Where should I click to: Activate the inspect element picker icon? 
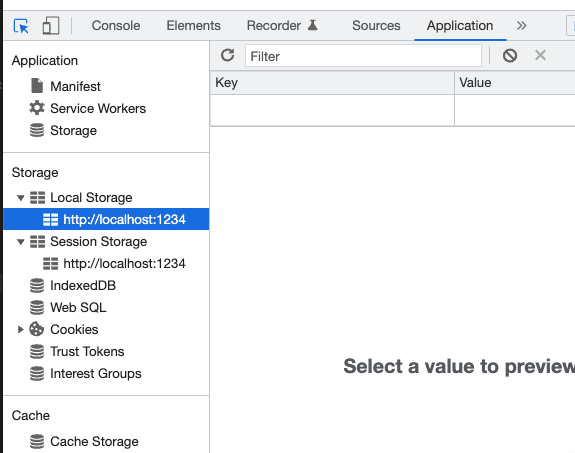pyautogui.click(x=21, y=26)
